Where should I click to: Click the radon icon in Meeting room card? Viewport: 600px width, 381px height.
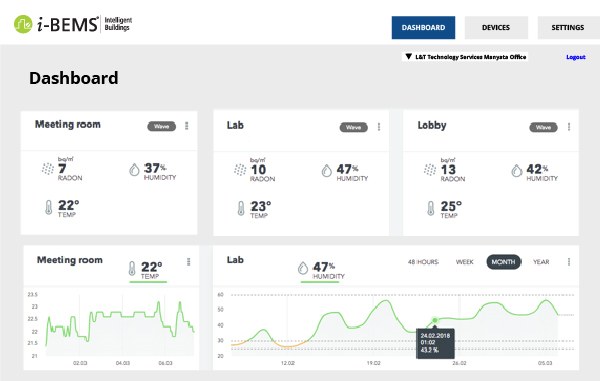coord(48,169)
